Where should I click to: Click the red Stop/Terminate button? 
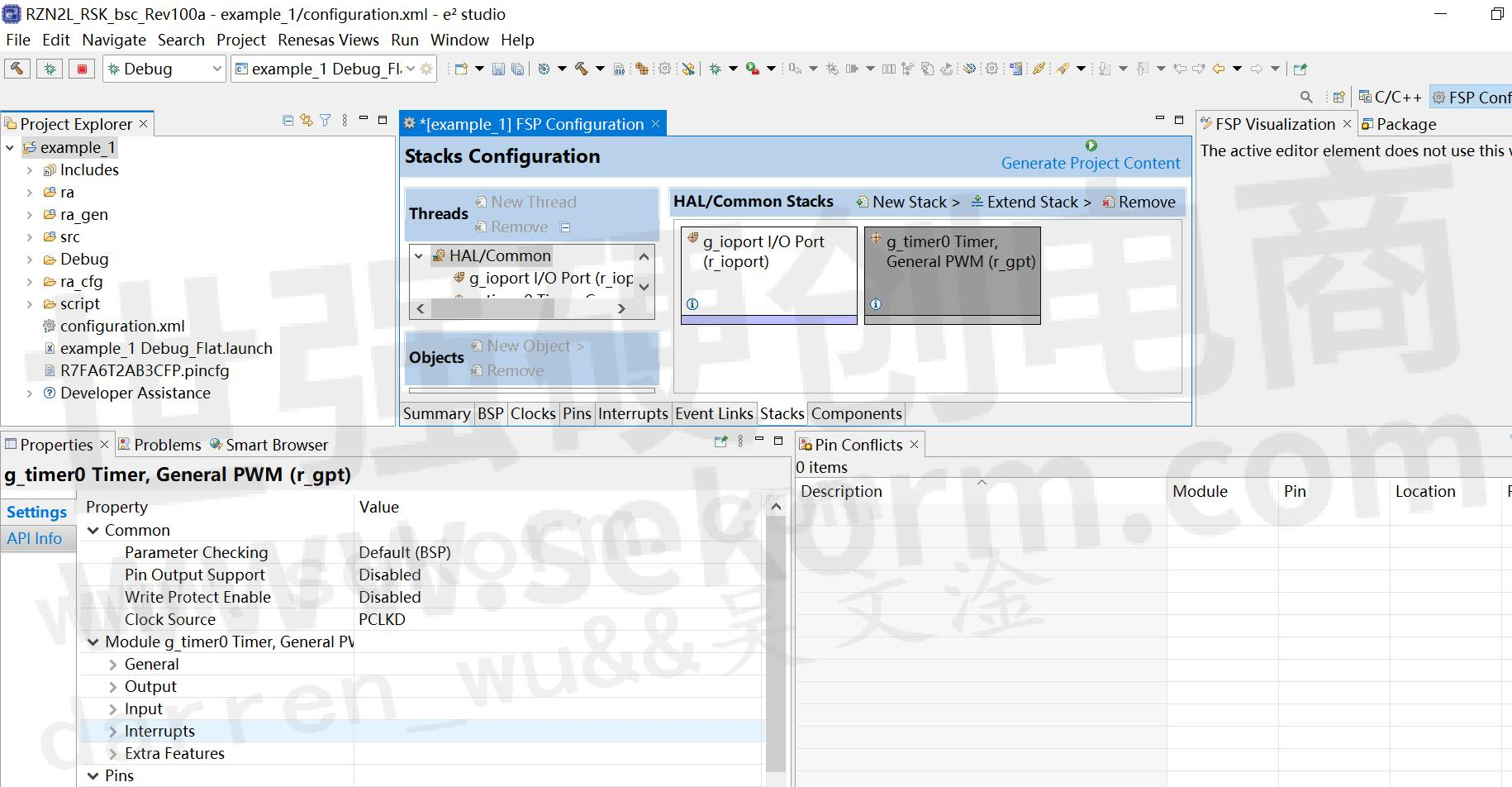[x=82, y=69]
